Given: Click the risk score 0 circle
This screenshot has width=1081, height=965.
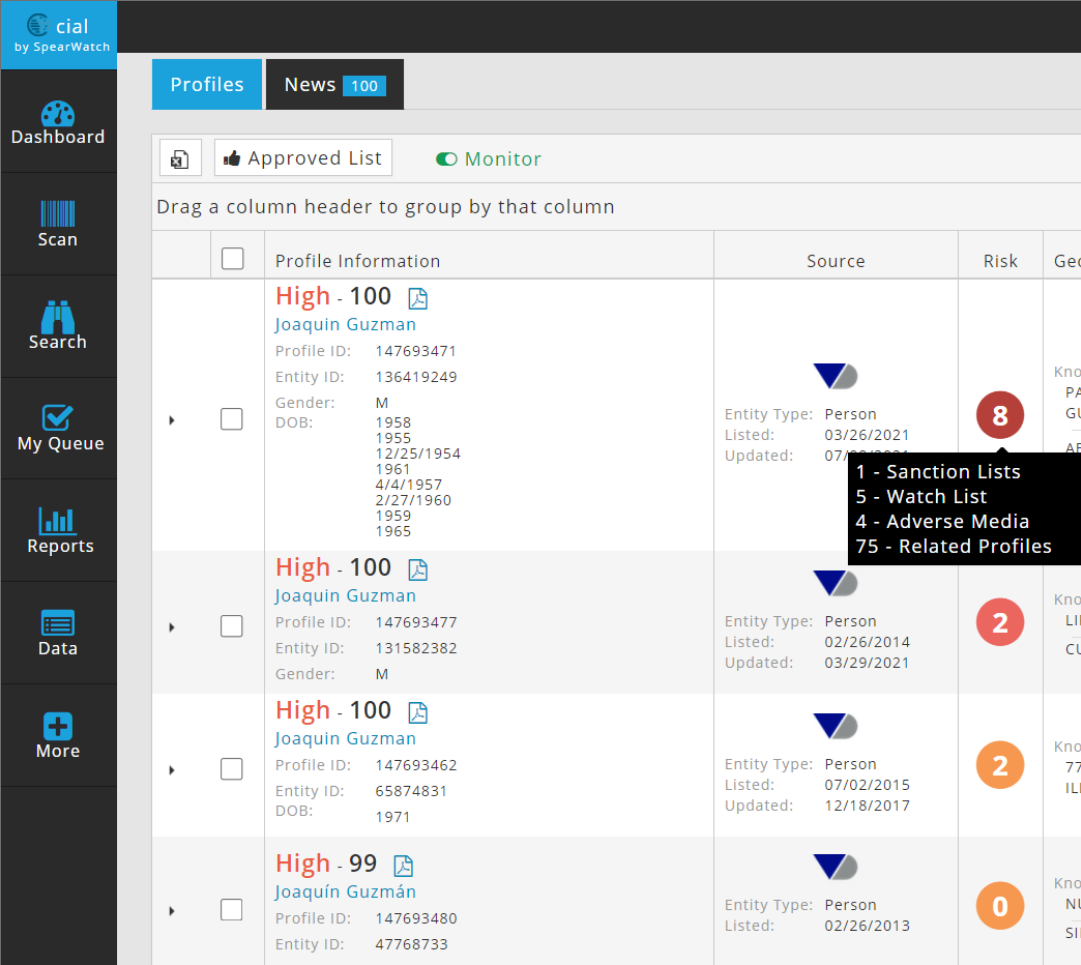Looking at the screenshot, I should tap(1000, 906).
